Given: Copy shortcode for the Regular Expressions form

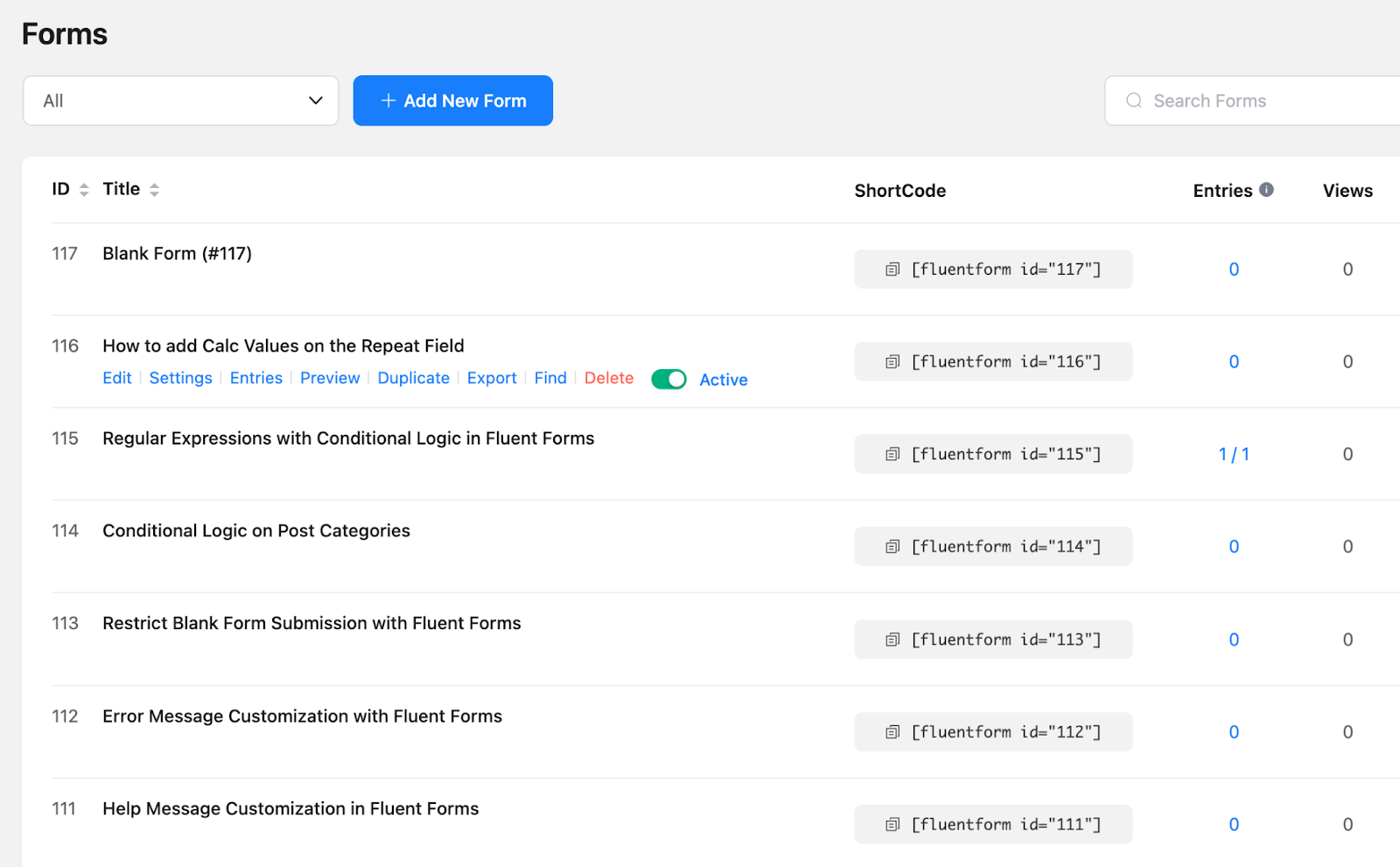Looking at the screenshot, I should tap(892, 453).
